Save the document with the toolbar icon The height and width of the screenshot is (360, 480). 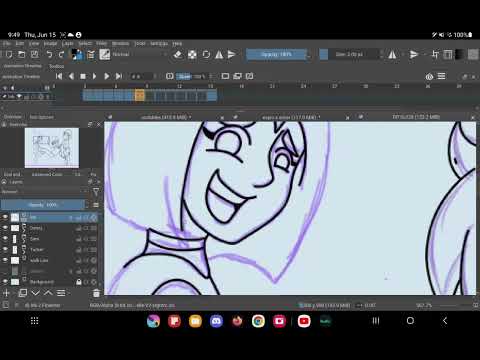34,54
